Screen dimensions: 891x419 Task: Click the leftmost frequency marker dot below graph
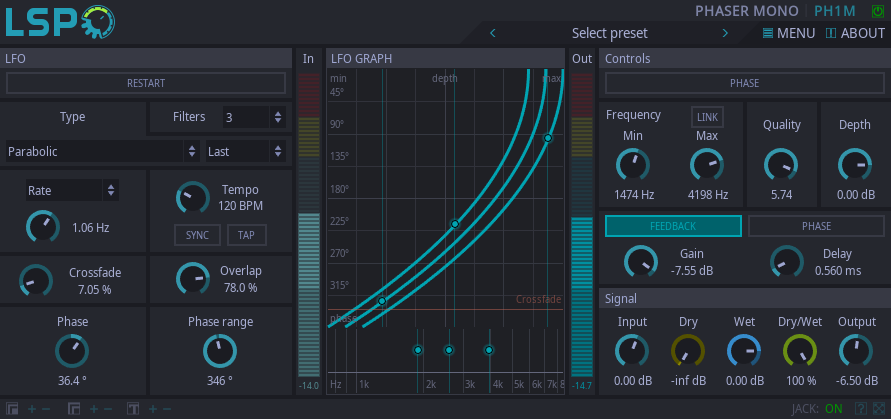tap(418, 350)
